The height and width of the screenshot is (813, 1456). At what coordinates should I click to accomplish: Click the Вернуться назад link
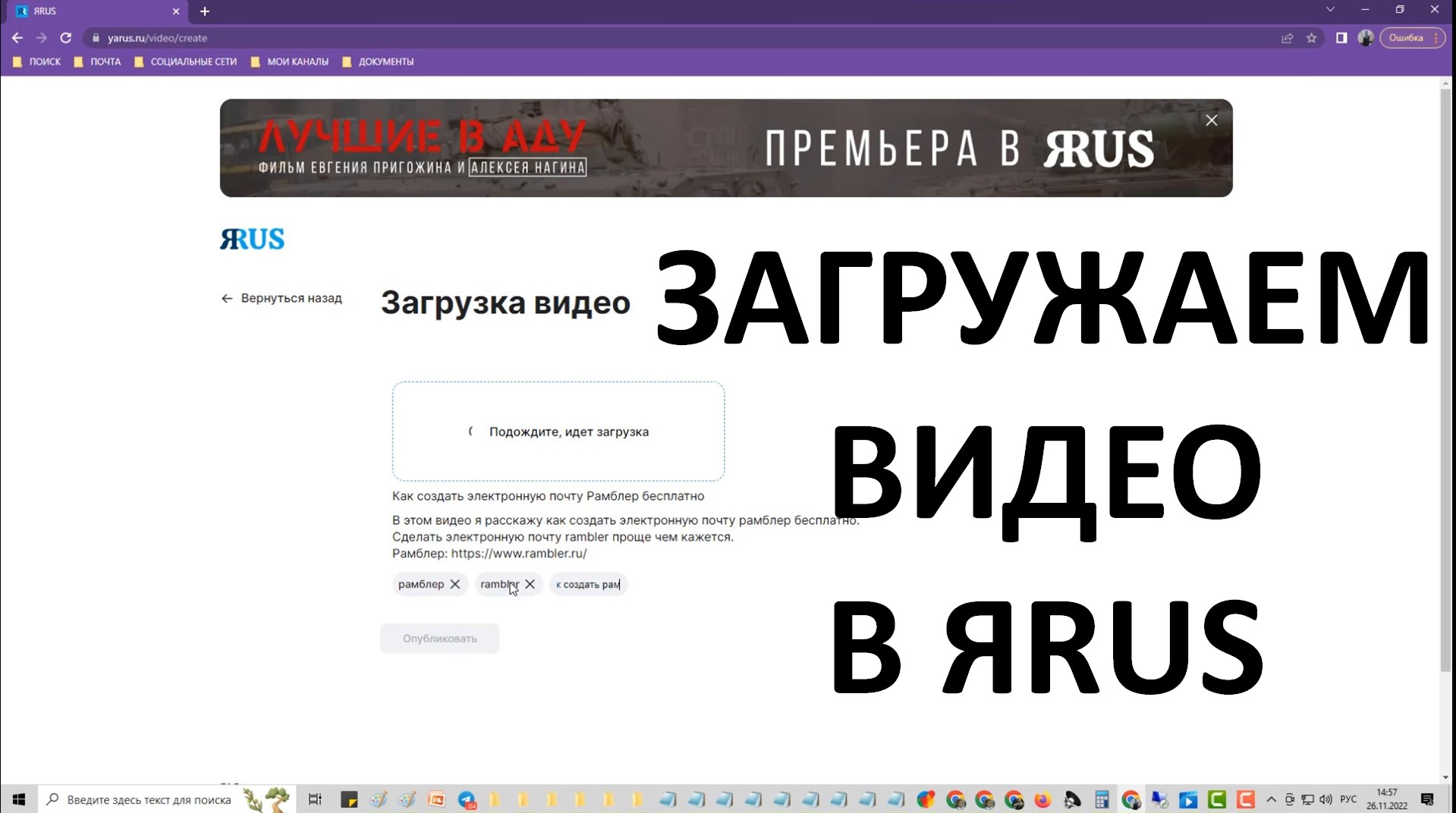[x=281, y=298]
